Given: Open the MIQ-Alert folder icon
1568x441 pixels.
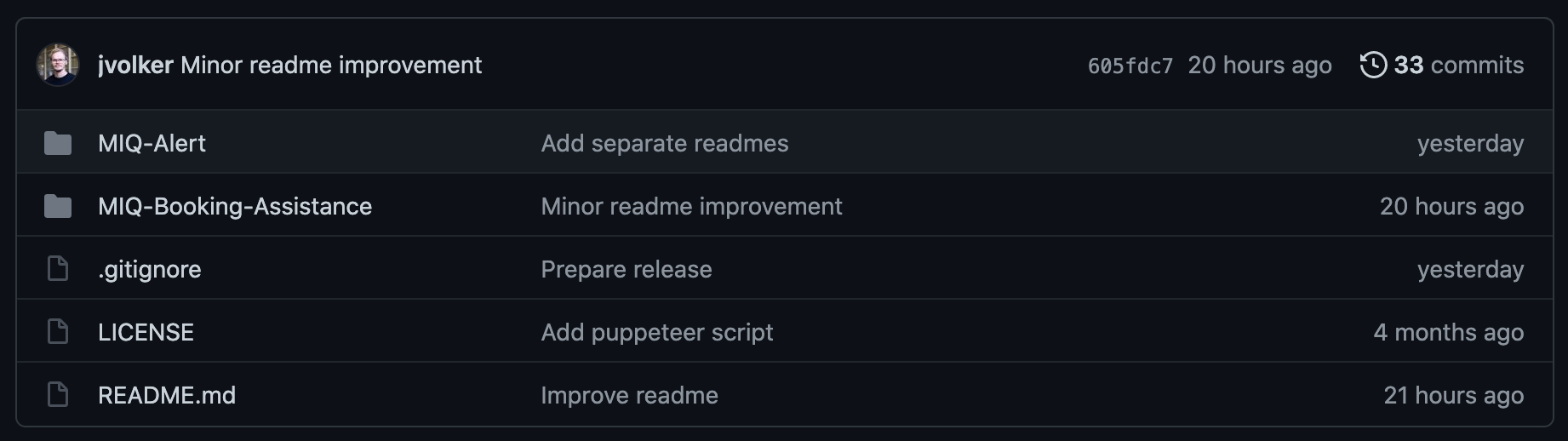Looking at the screenshot, I should coord(58,143).
